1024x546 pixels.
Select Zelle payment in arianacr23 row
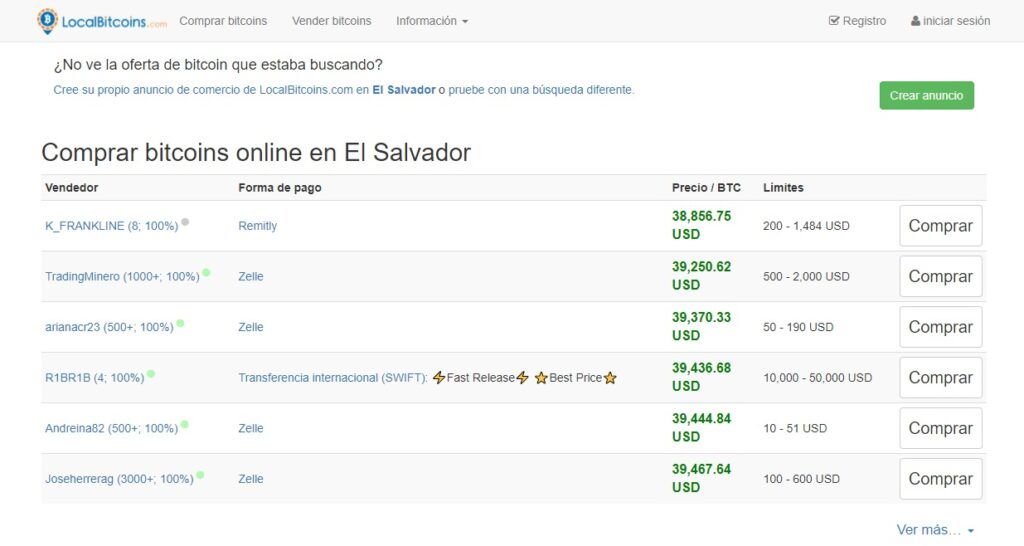click(x=251, y=327)
